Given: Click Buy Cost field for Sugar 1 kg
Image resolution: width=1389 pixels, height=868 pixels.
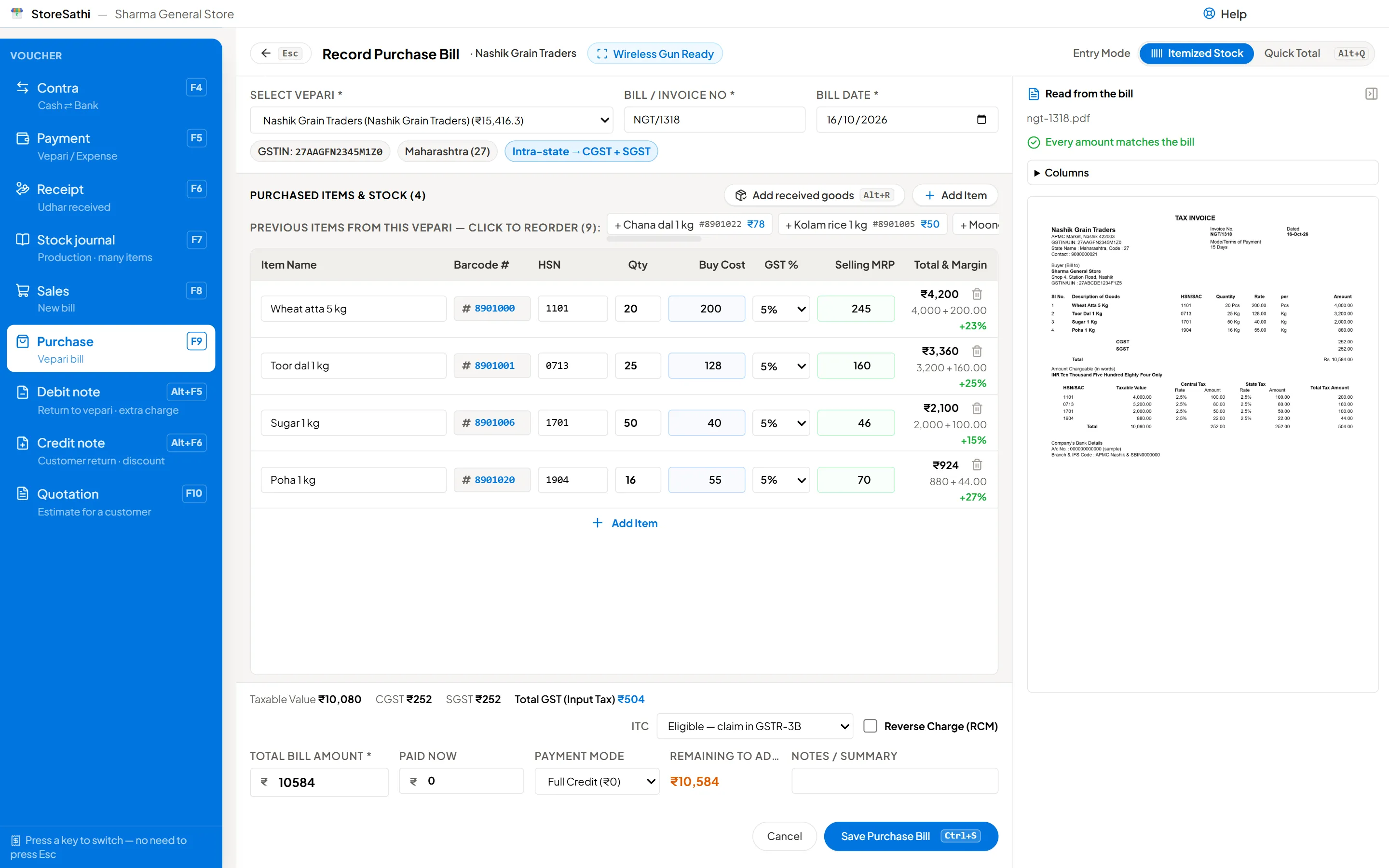Looking at the screenshot, I should (x=706, y=423).
